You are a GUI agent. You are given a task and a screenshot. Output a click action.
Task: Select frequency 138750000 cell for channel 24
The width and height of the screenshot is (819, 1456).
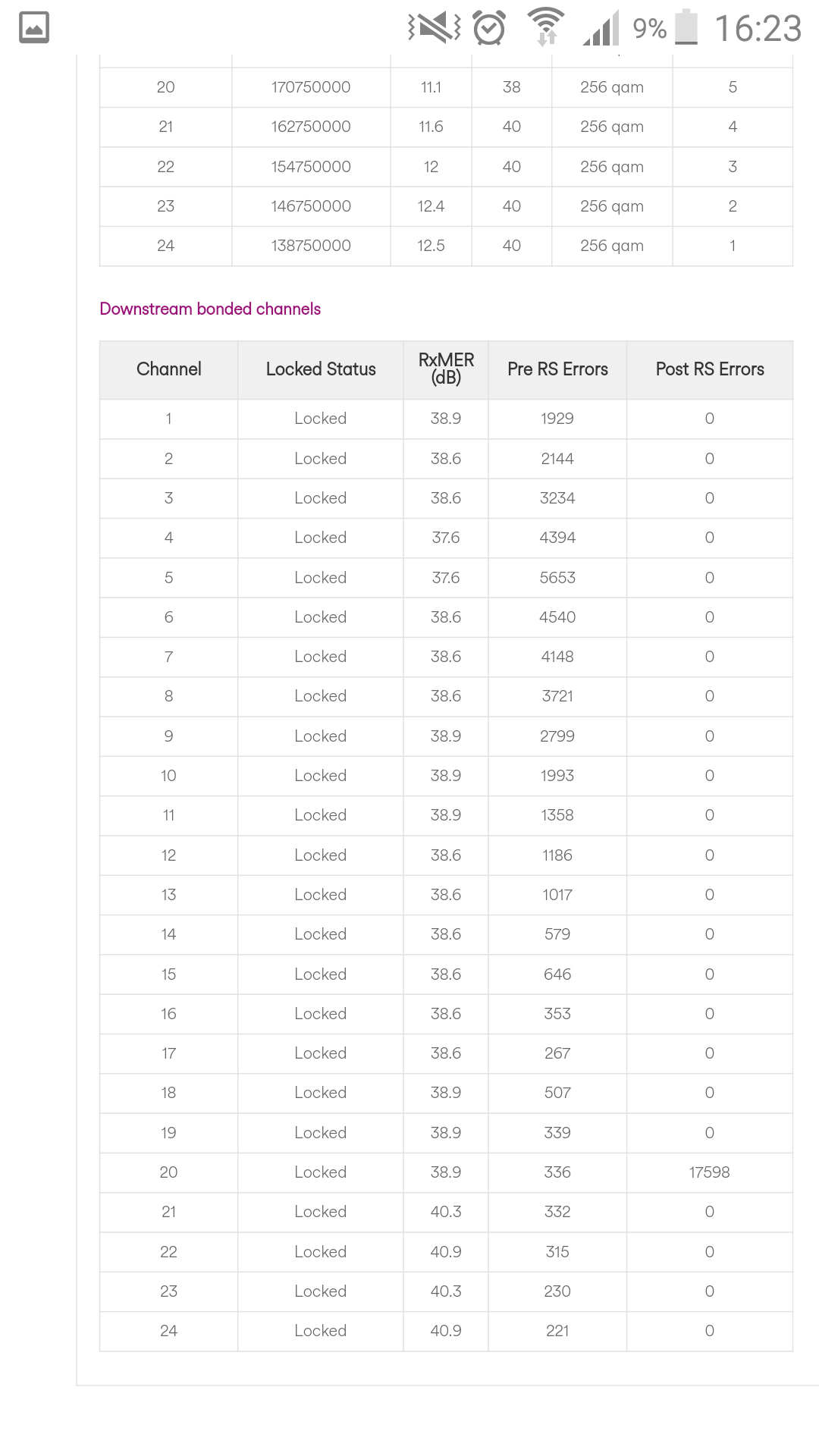(311, 246)
